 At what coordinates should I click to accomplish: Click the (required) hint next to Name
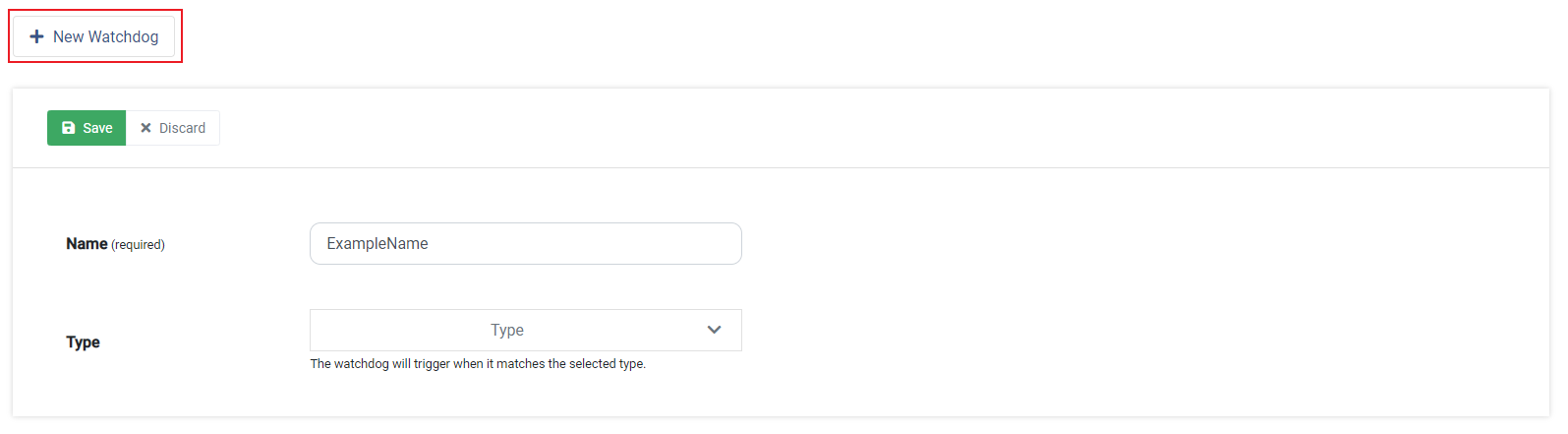click(138, 244)
